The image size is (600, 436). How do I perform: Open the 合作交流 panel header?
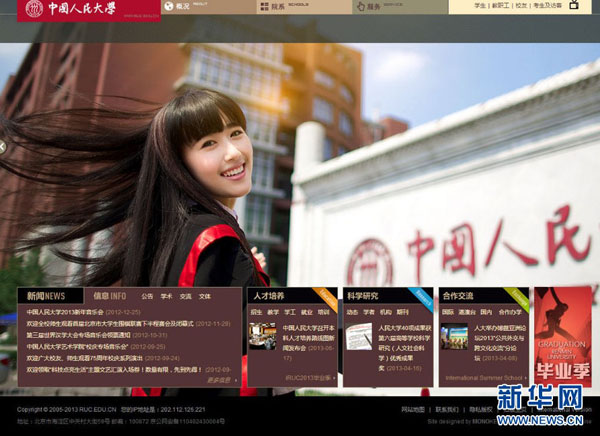458,296
